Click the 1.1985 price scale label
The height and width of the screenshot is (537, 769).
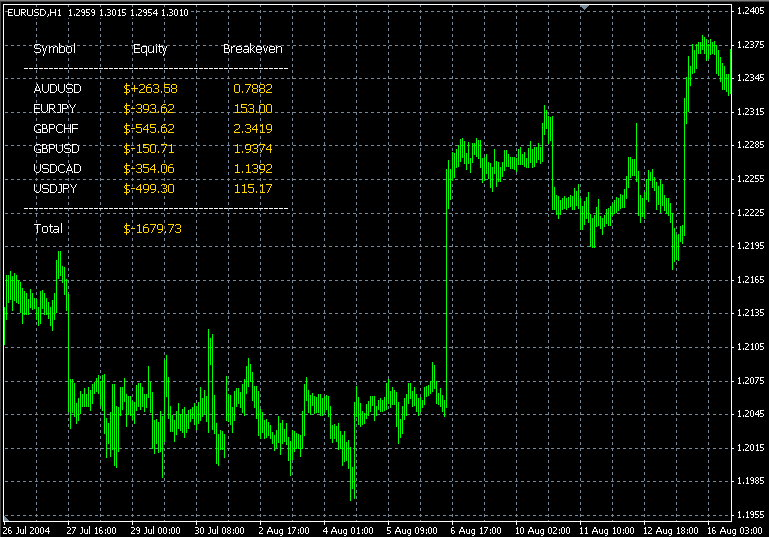tap(751, 481)
